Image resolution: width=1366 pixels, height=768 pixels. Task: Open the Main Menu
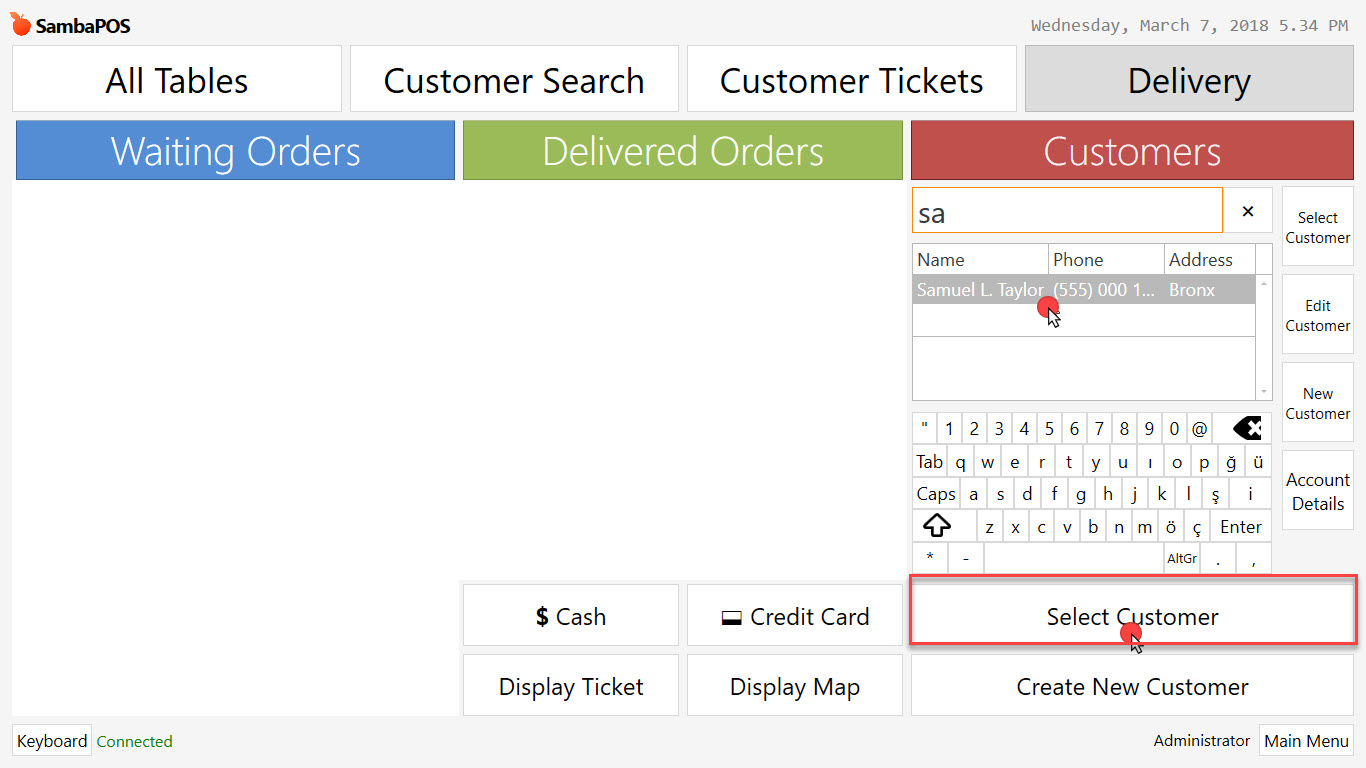pyautogui.click(x=1306, y=741)
